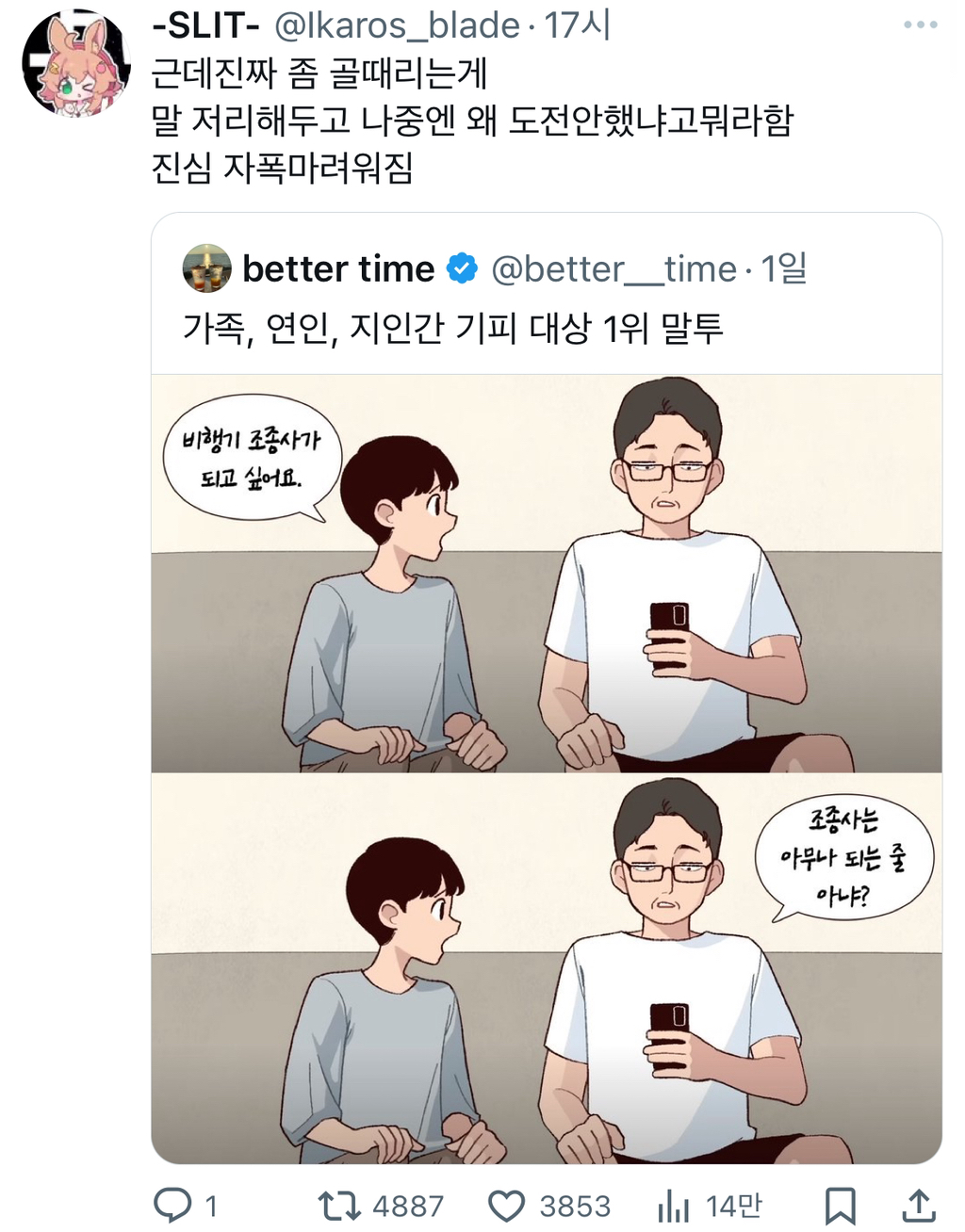Bookmark this tweet

[840, 1205]
